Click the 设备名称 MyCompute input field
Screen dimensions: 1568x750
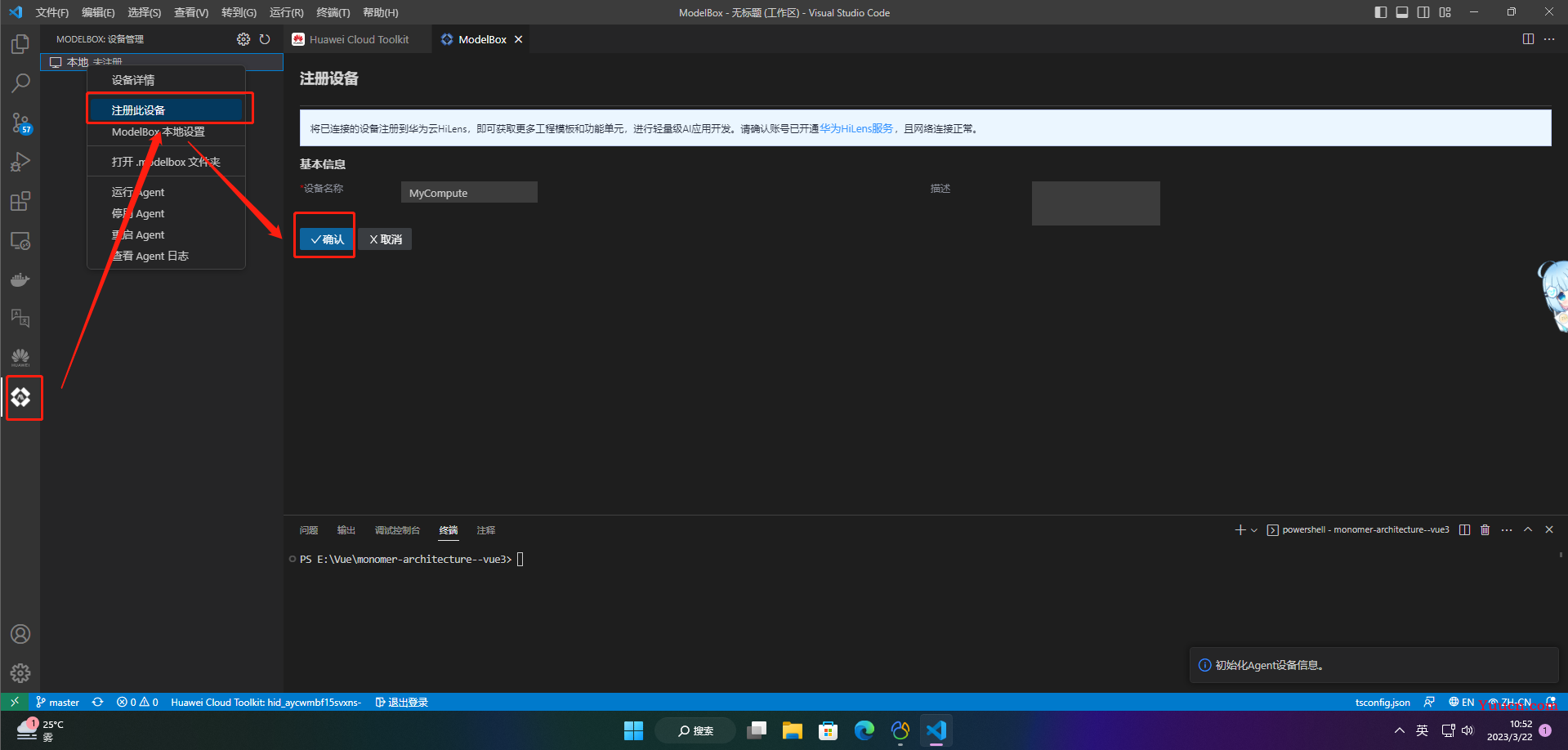click(469, 193)
